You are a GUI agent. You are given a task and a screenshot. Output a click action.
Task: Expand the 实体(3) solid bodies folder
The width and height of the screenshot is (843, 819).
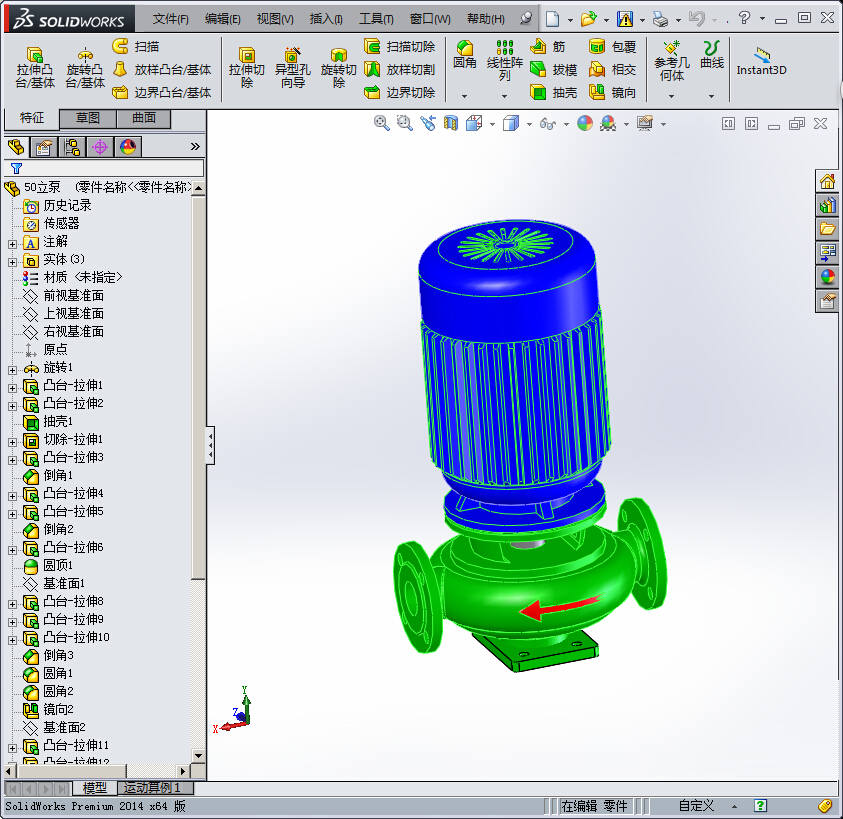[12, 262]
